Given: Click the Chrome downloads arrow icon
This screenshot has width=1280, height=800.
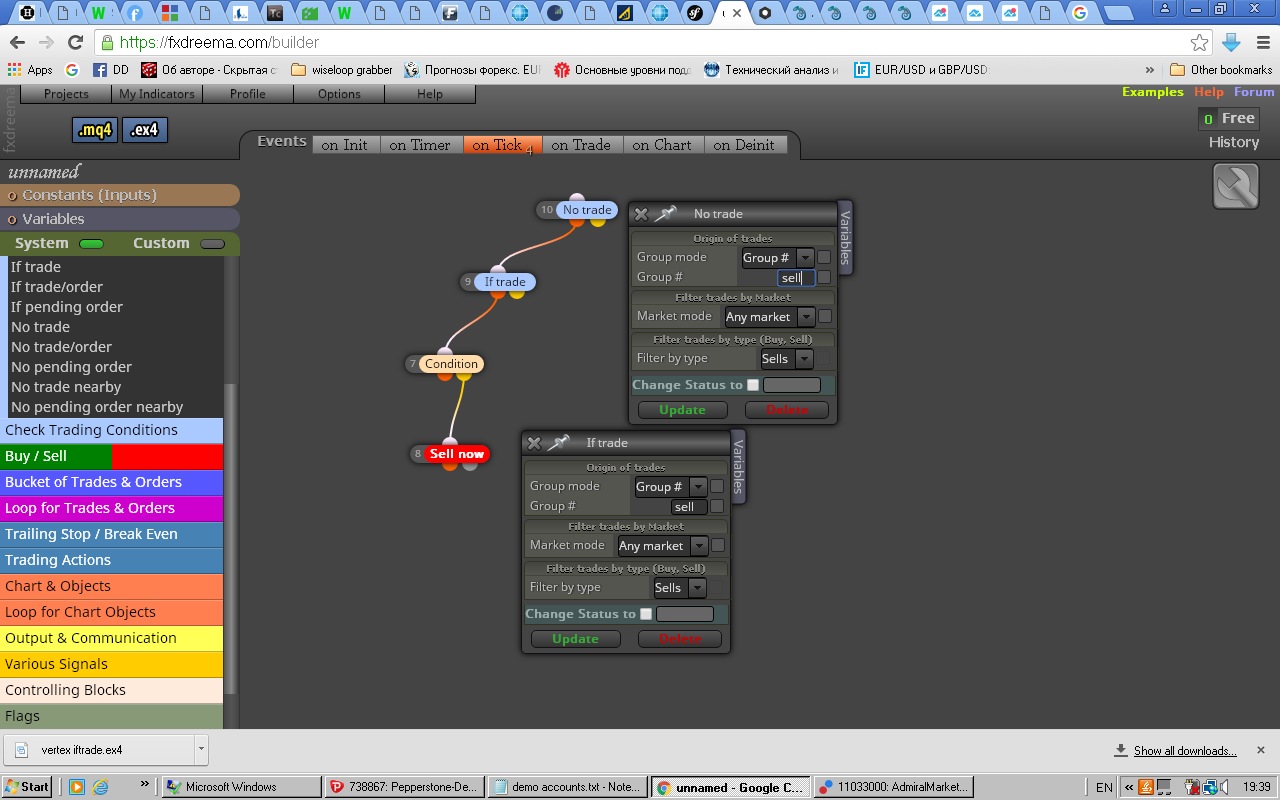Looking at the screenshot, I should 1232,42.
